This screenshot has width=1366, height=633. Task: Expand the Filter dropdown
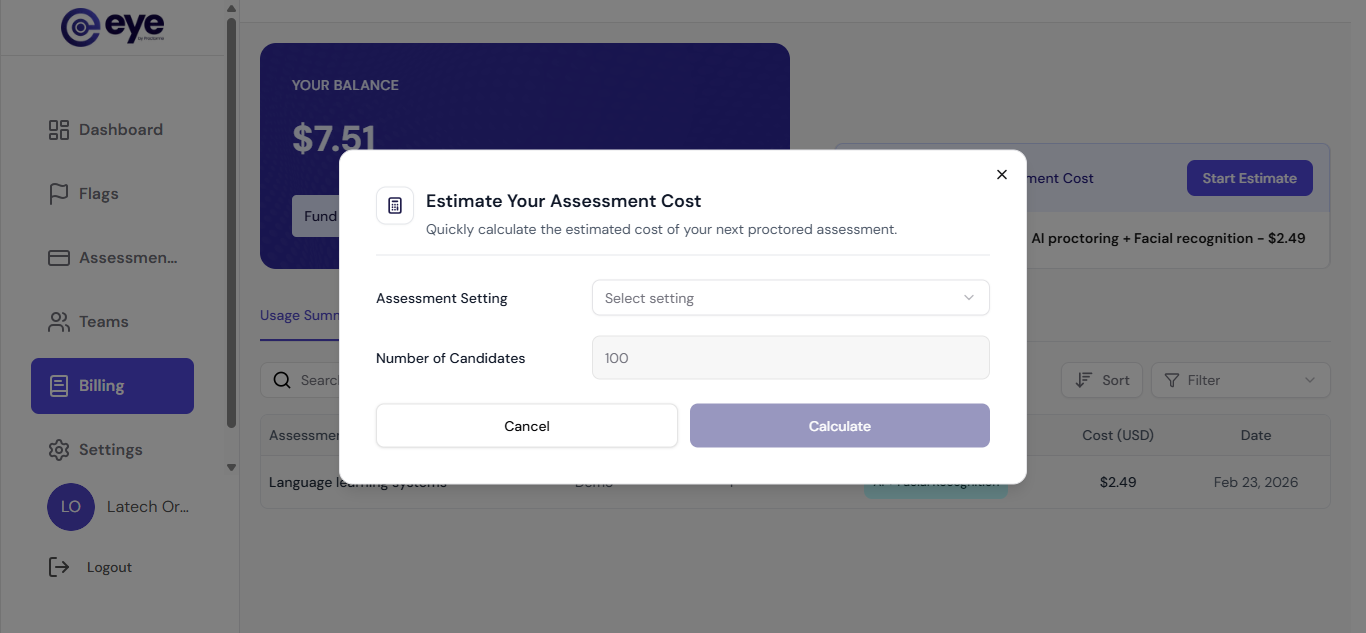pos(1241,380)
